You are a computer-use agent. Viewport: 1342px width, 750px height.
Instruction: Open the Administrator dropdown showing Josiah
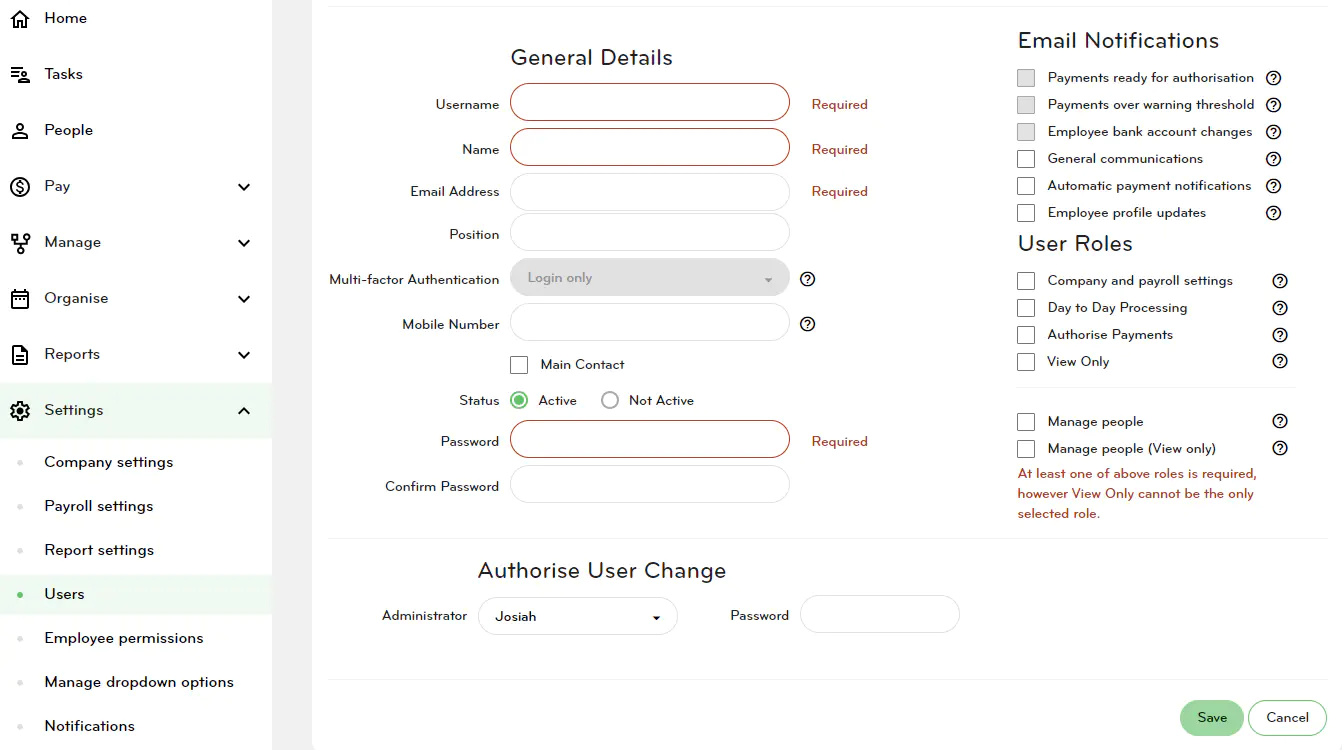click(x=578, y=616)
